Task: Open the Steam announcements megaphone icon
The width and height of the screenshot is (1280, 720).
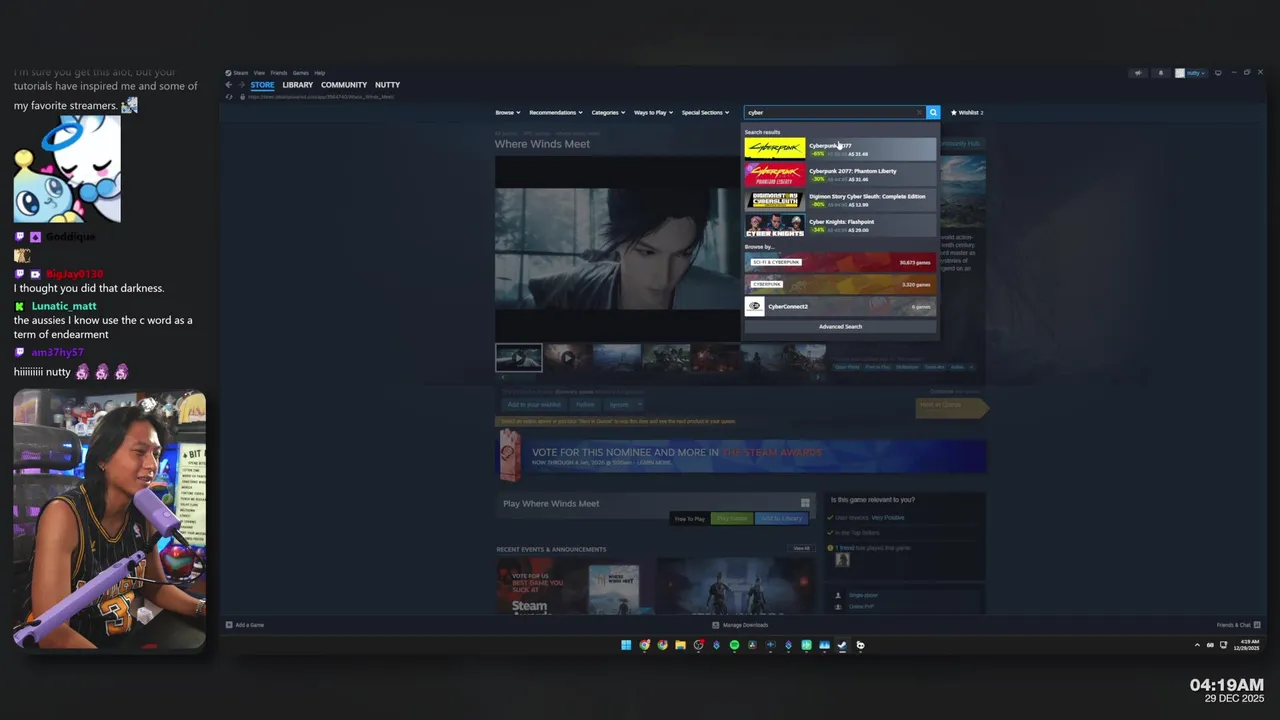Action: [1138, 73]
